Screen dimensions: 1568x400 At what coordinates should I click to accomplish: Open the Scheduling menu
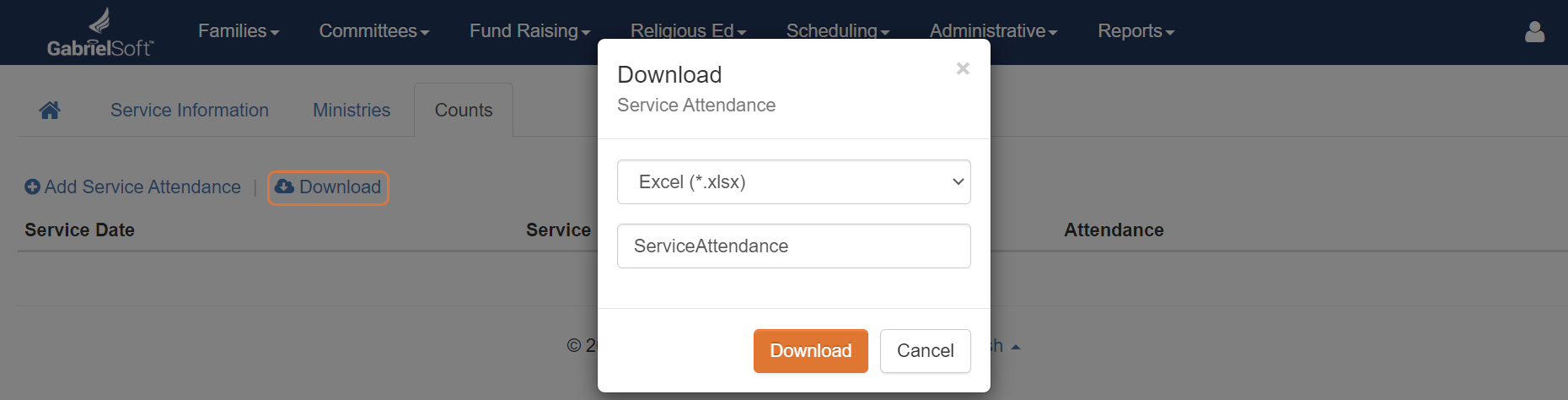[838, 31]
